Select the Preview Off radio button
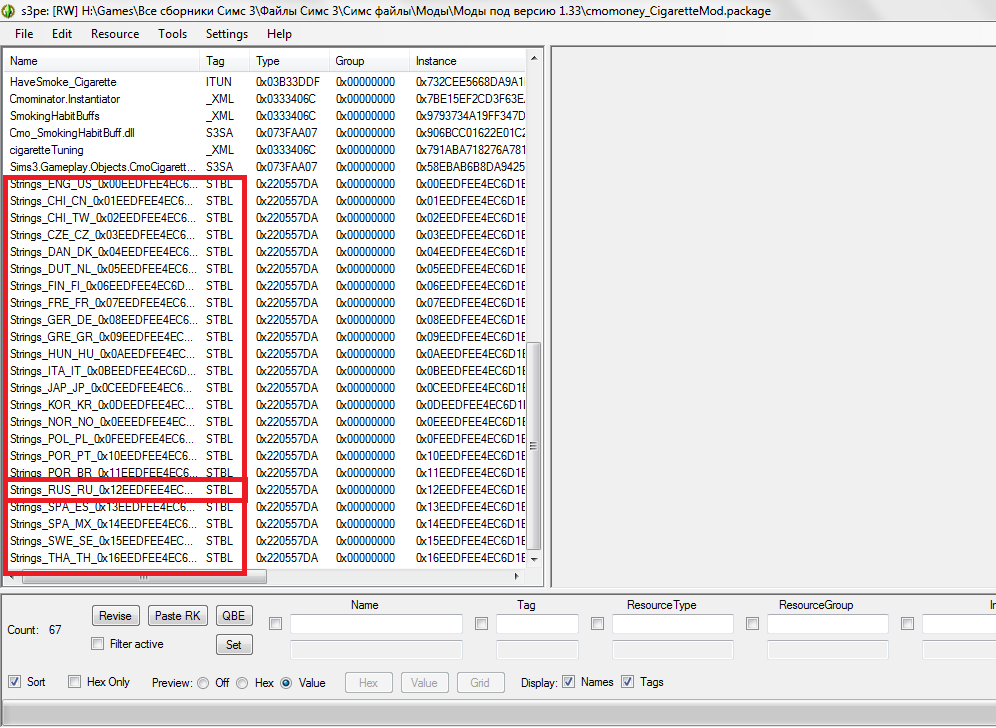Viewport: 996px width, 728px height. tap(204, 683)
